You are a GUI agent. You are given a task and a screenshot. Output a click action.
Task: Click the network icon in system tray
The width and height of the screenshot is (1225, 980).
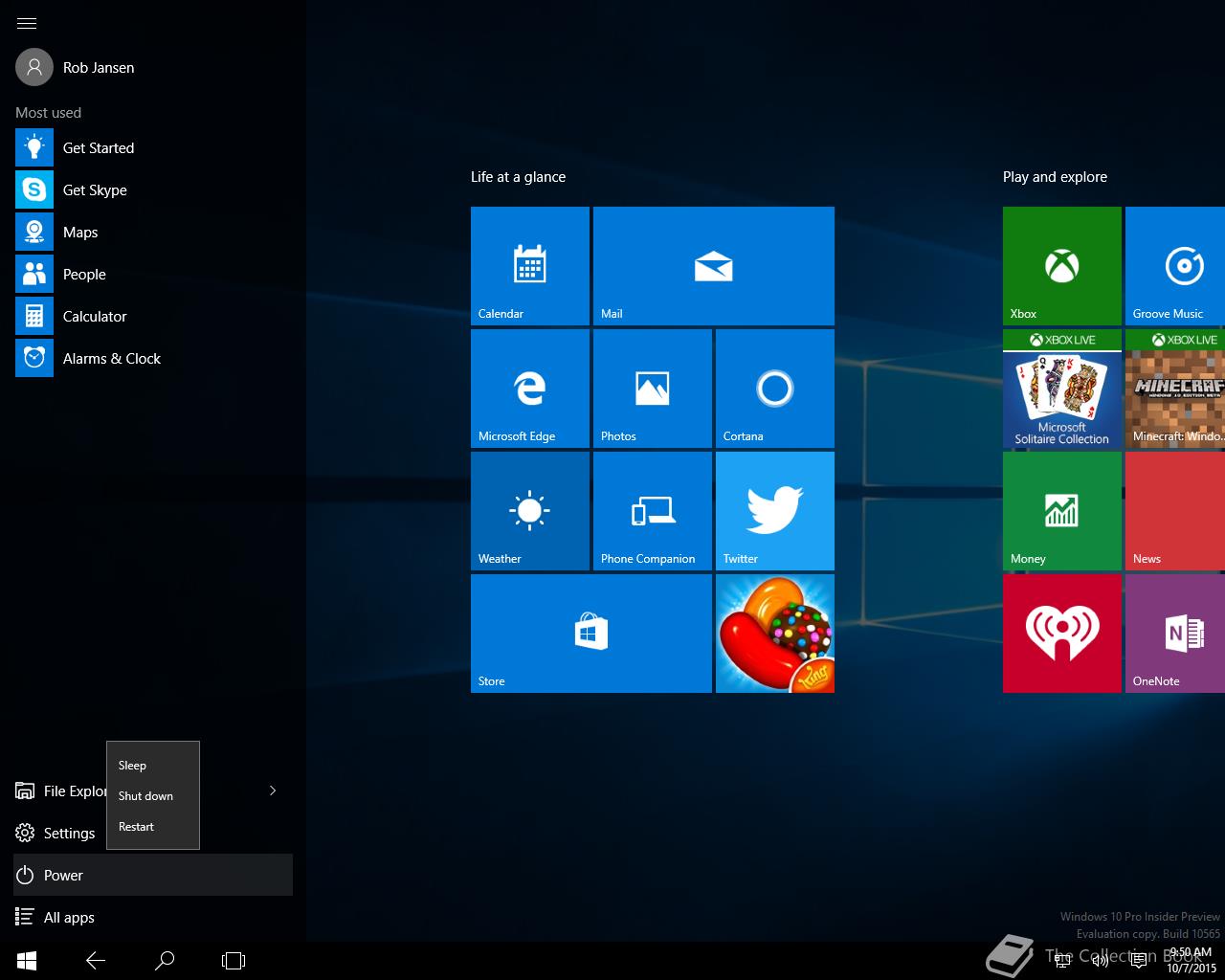tap(1062, 961)
